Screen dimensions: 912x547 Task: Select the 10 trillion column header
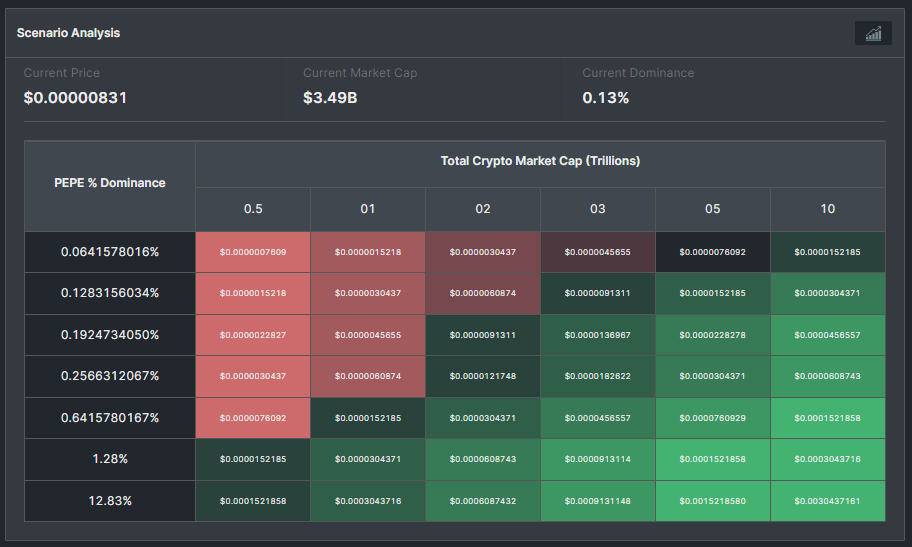pyautogui.click(x=828, y=209)
